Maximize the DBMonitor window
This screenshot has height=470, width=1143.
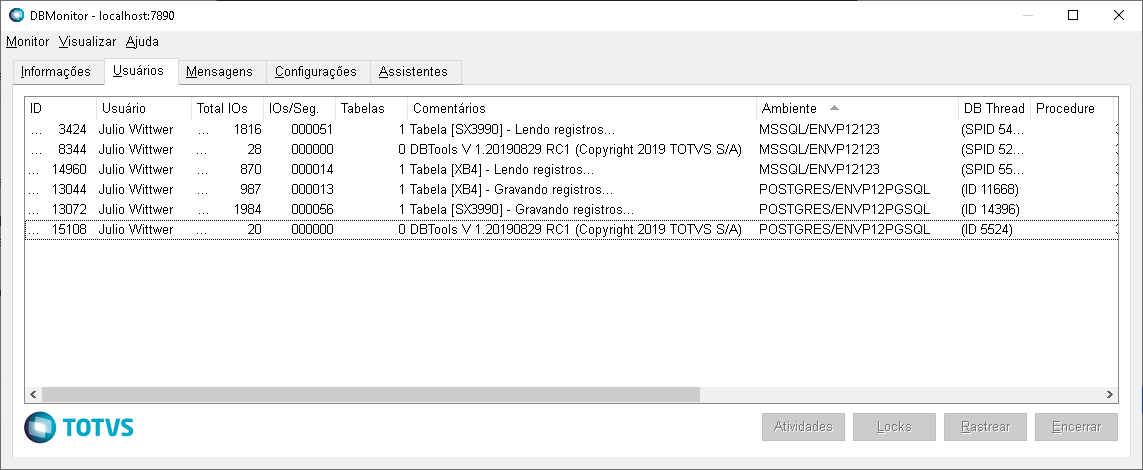(x=1072, y=15)
